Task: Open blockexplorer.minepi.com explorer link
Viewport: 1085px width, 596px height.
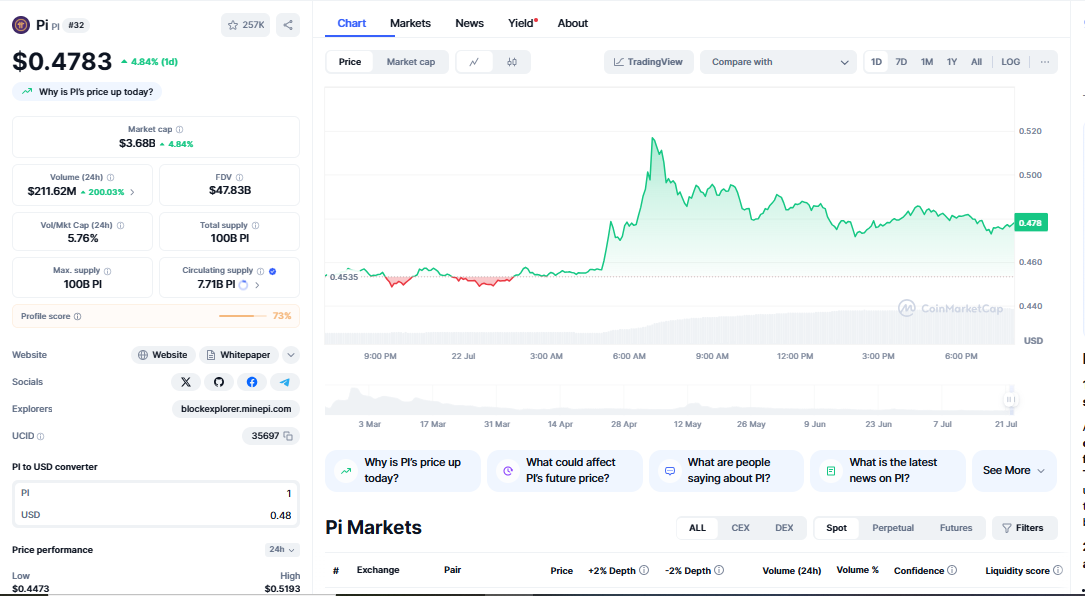Action: click(x=236, y=409)
